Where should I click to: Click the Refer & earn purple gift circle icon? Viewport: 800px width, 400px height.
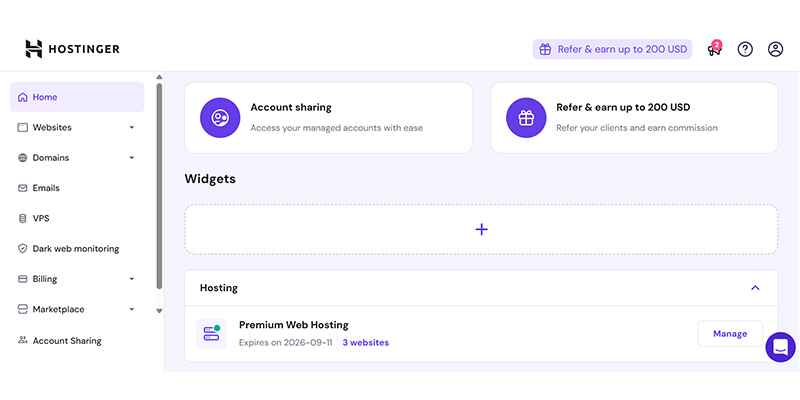[x=526, y=118]
